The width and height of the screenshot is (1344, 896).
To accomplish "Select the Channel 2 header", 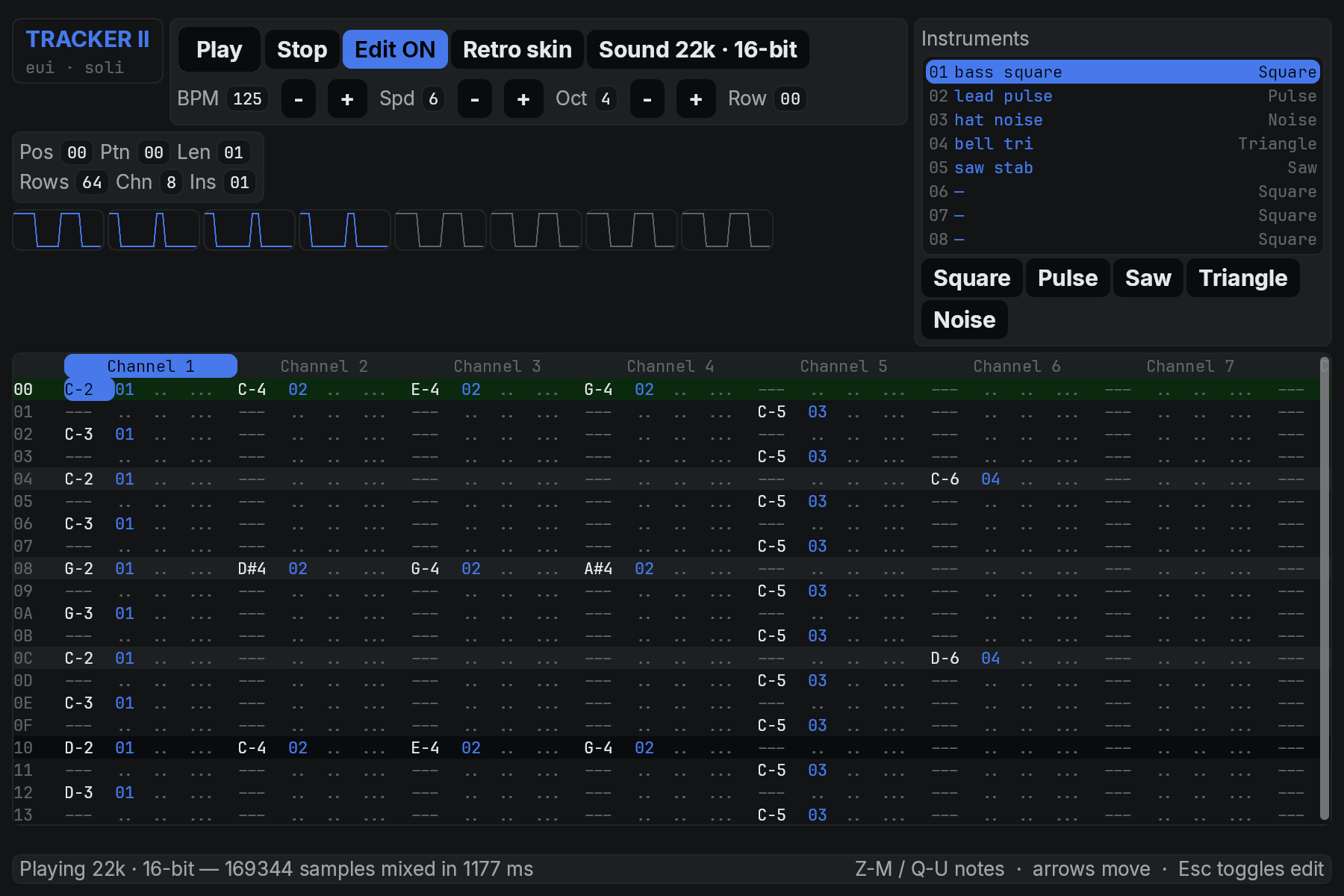I will [324, 366].
